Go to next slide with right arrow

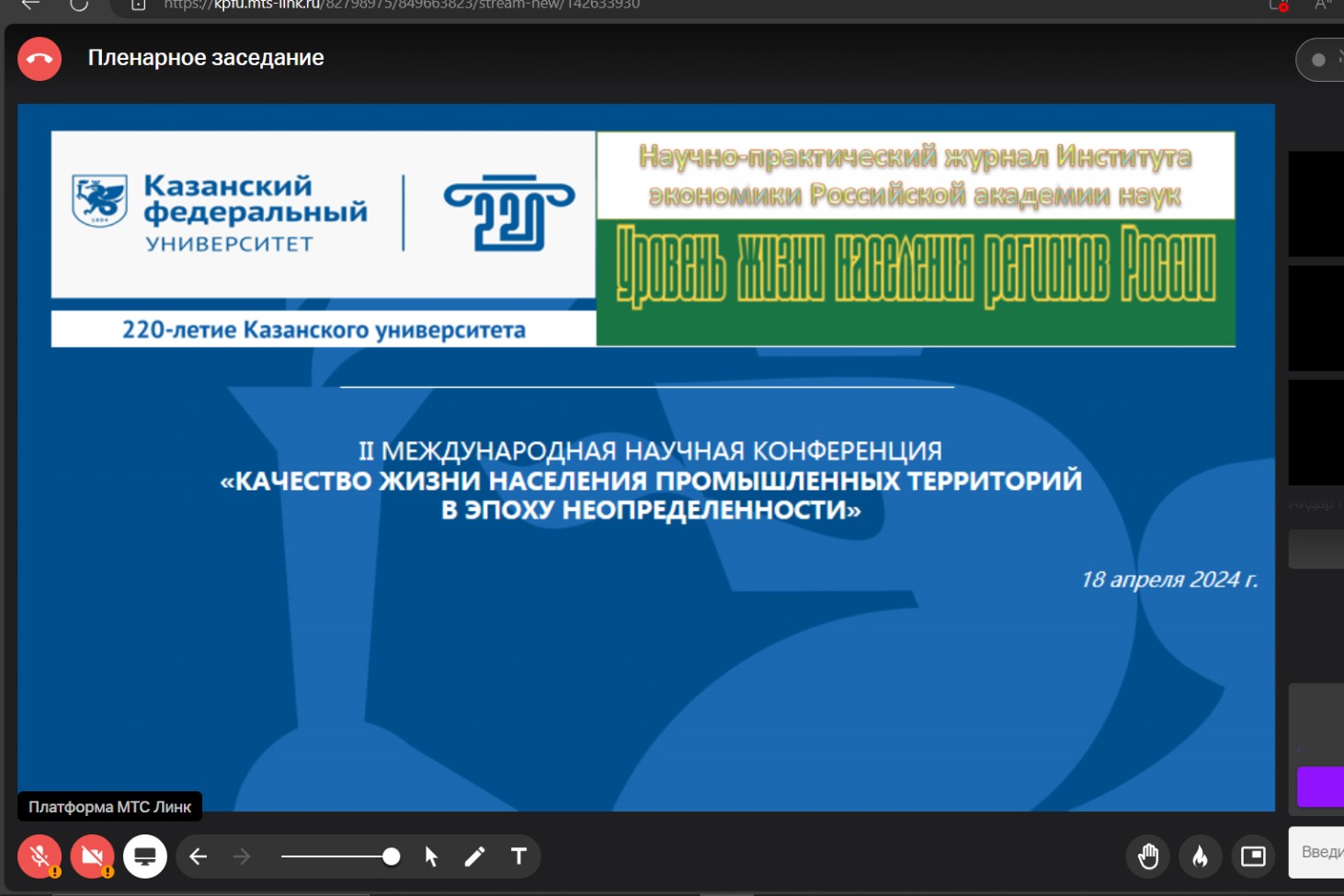pyautogui.click(x=242, y=856)
